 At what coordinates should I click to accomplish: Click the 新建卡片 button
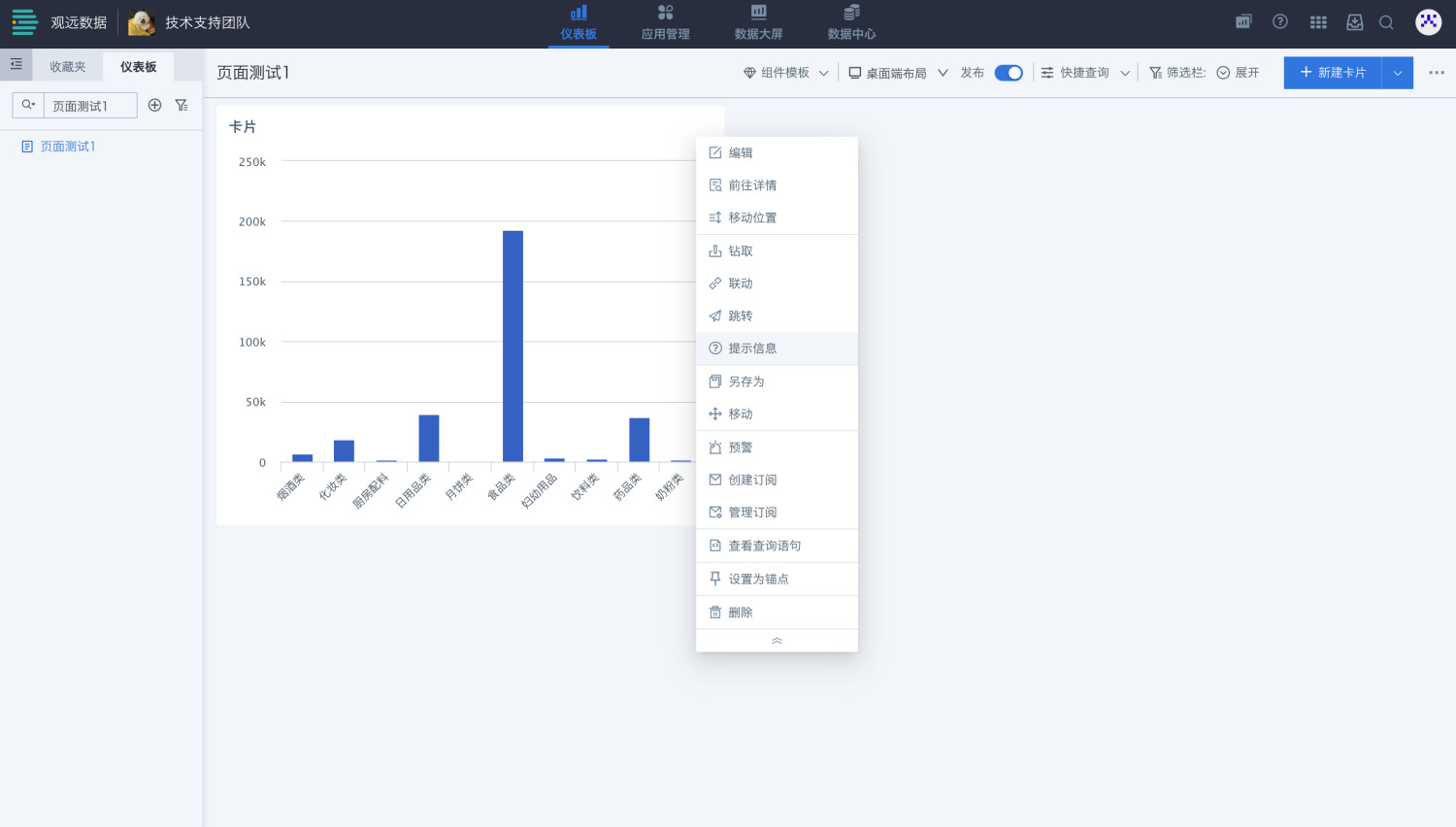coord(1333,73)
